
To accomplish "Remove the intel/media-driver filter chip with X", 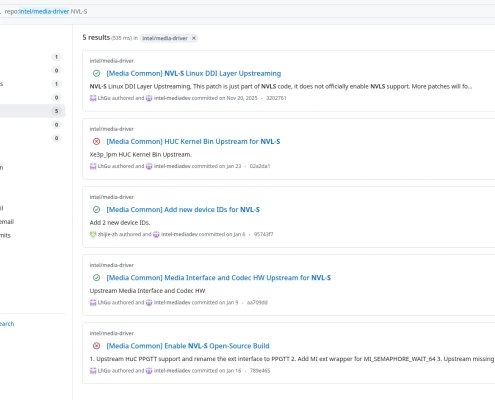I will tap(194, 38).
